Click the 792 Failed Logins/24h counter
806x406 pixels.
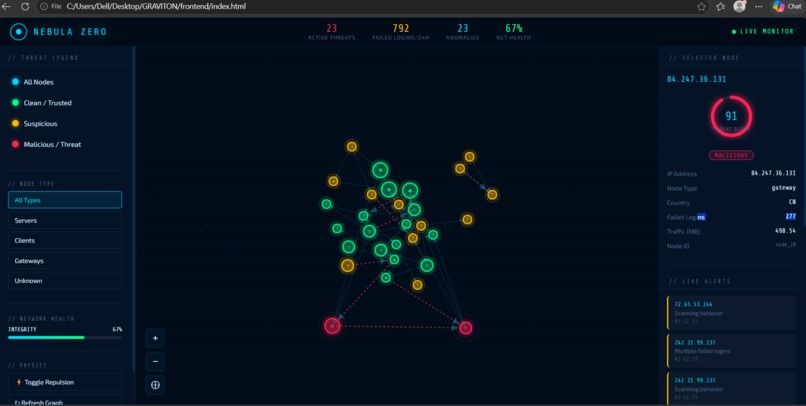click(x=400, y=31)
